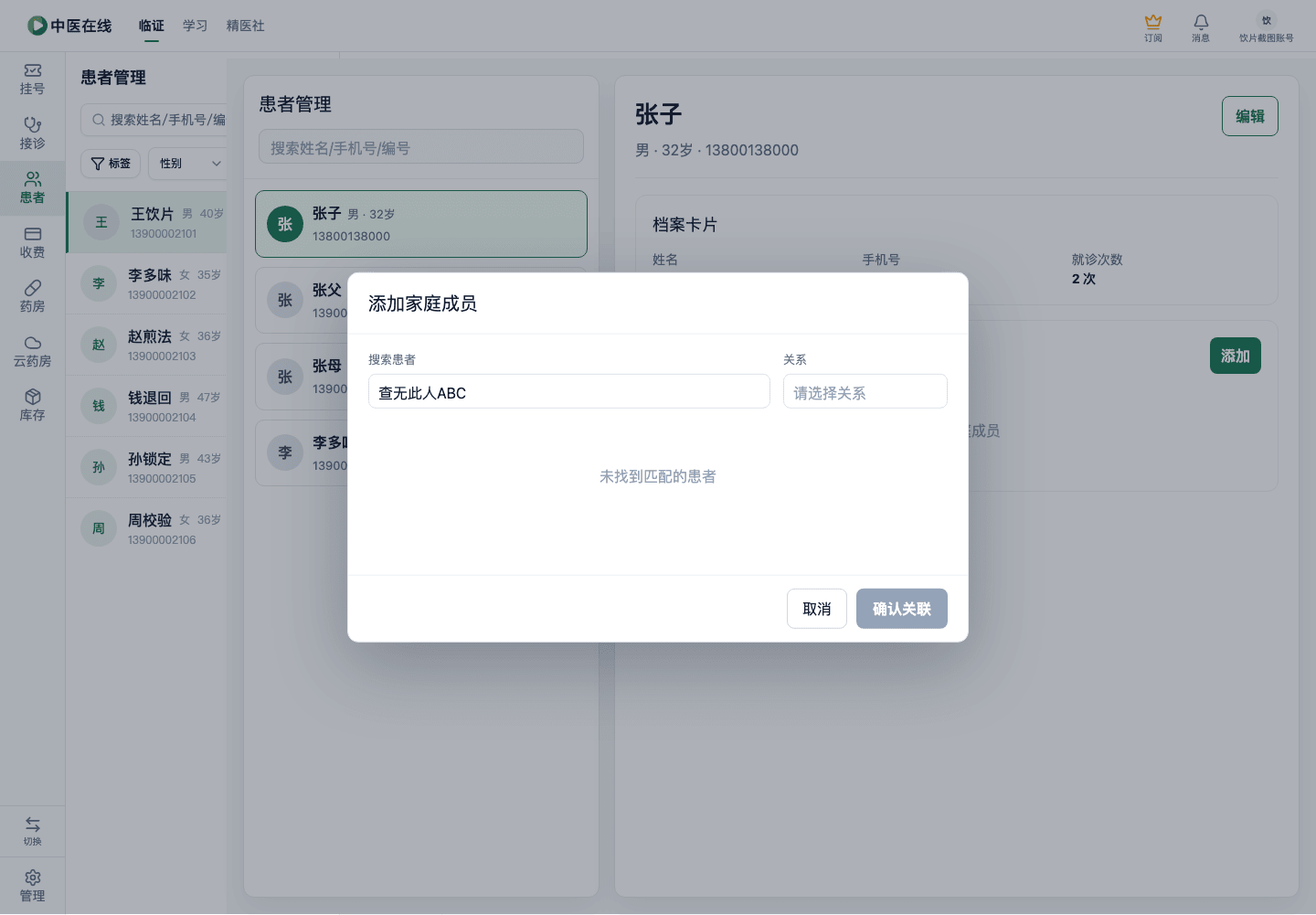Select patient 周校验 in the list
The width and height of the screenshot is (1316, 915).
point(146,529)
